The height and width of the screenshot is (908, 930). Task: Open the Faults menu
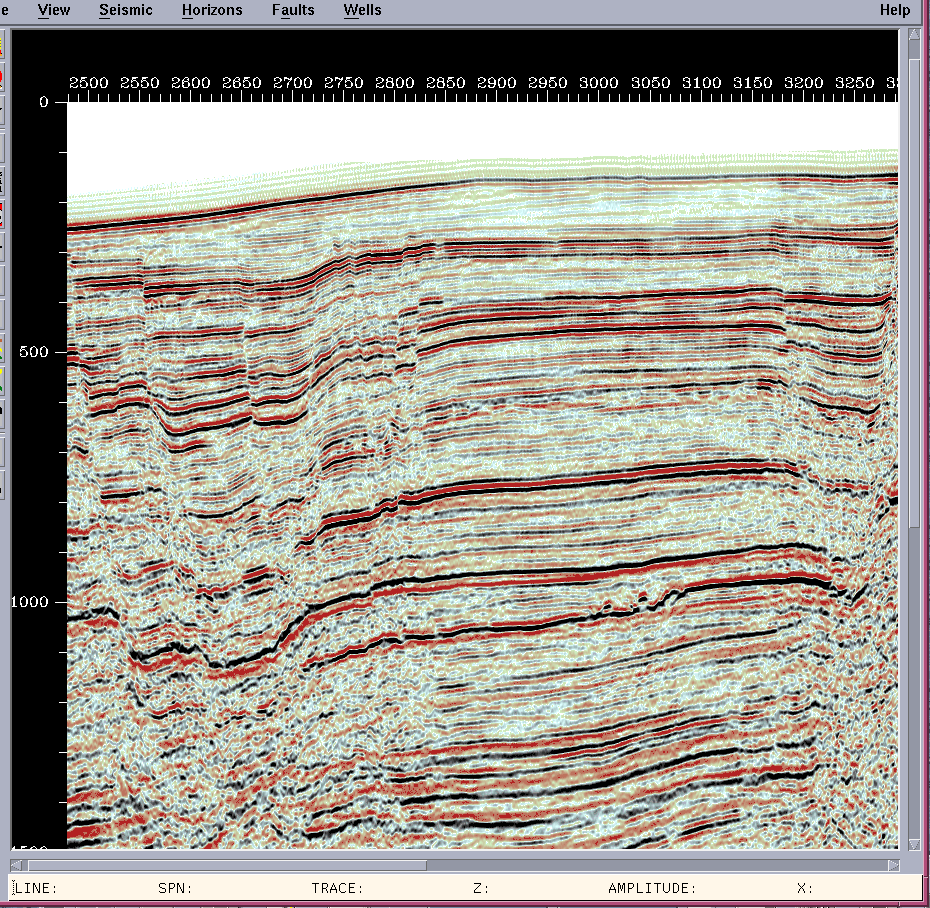[x=293, y=10]
